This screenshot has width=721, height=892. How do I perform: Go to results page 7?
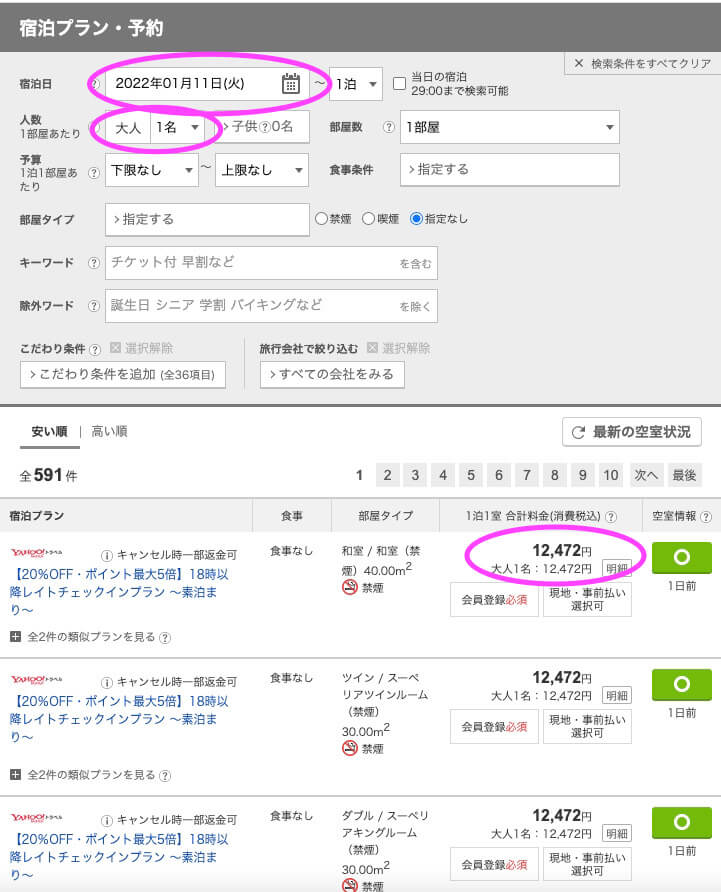click(527, 475)
